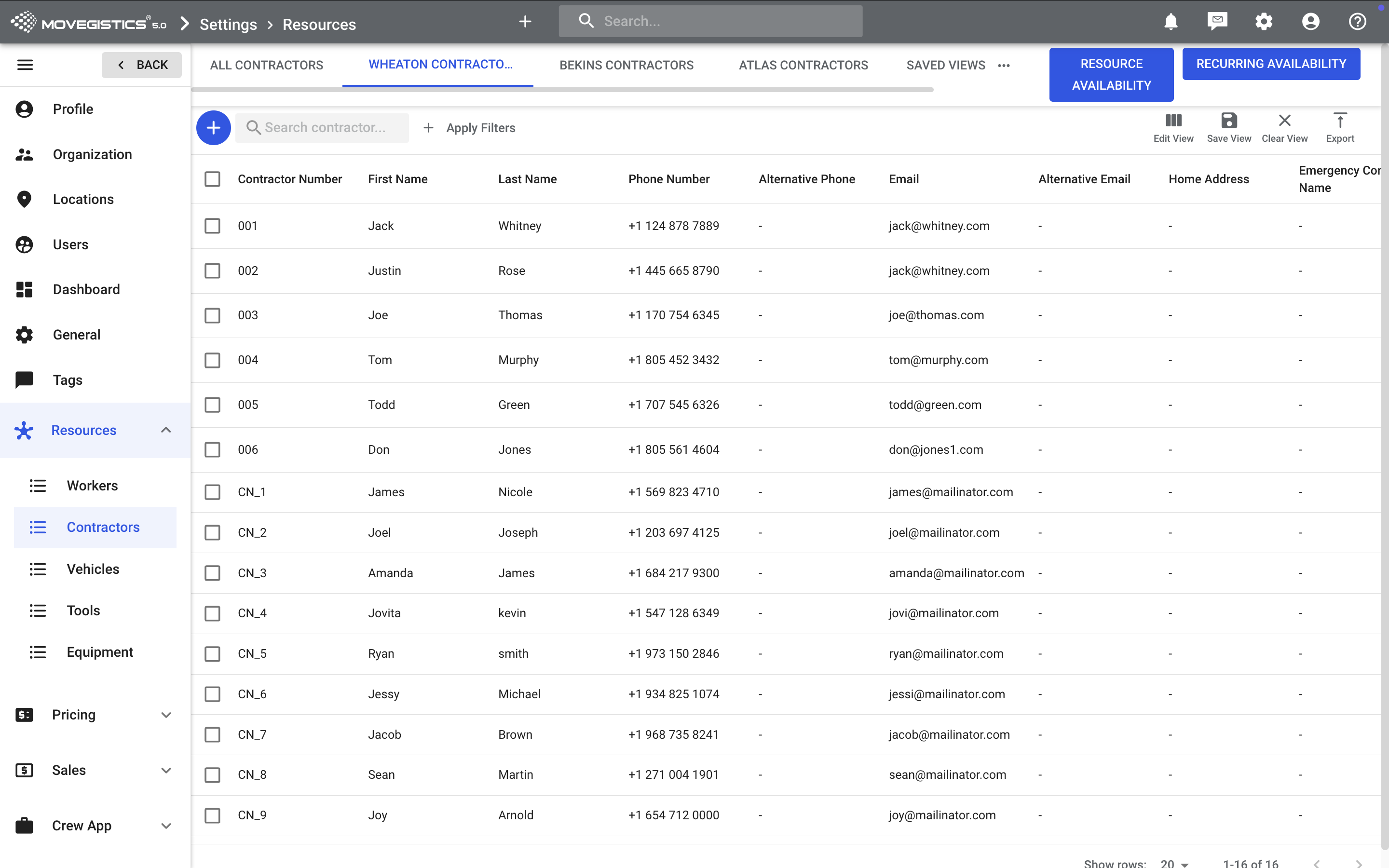Switch to the Bekins Contractors tab

(626, 66)
